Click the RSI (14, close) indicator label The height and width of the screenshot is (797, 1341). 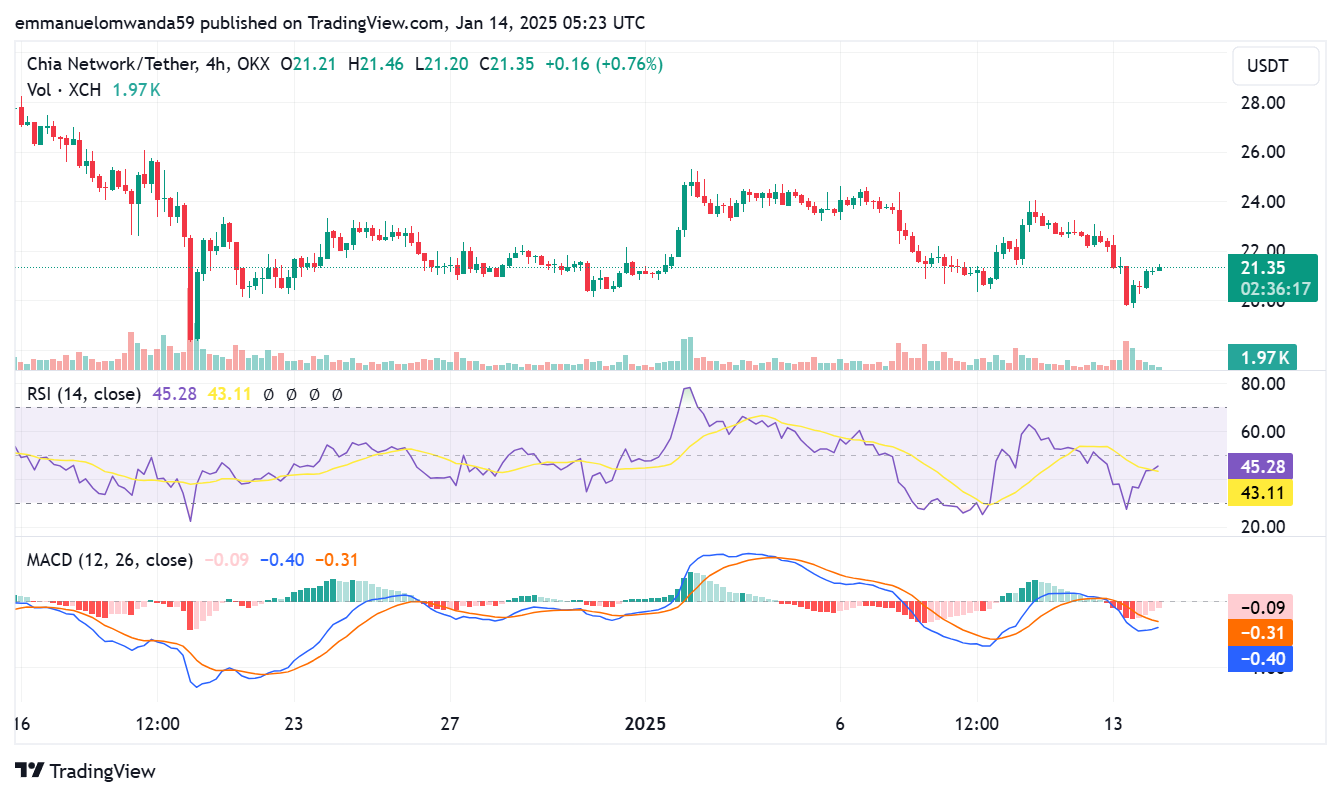point(84,394)
